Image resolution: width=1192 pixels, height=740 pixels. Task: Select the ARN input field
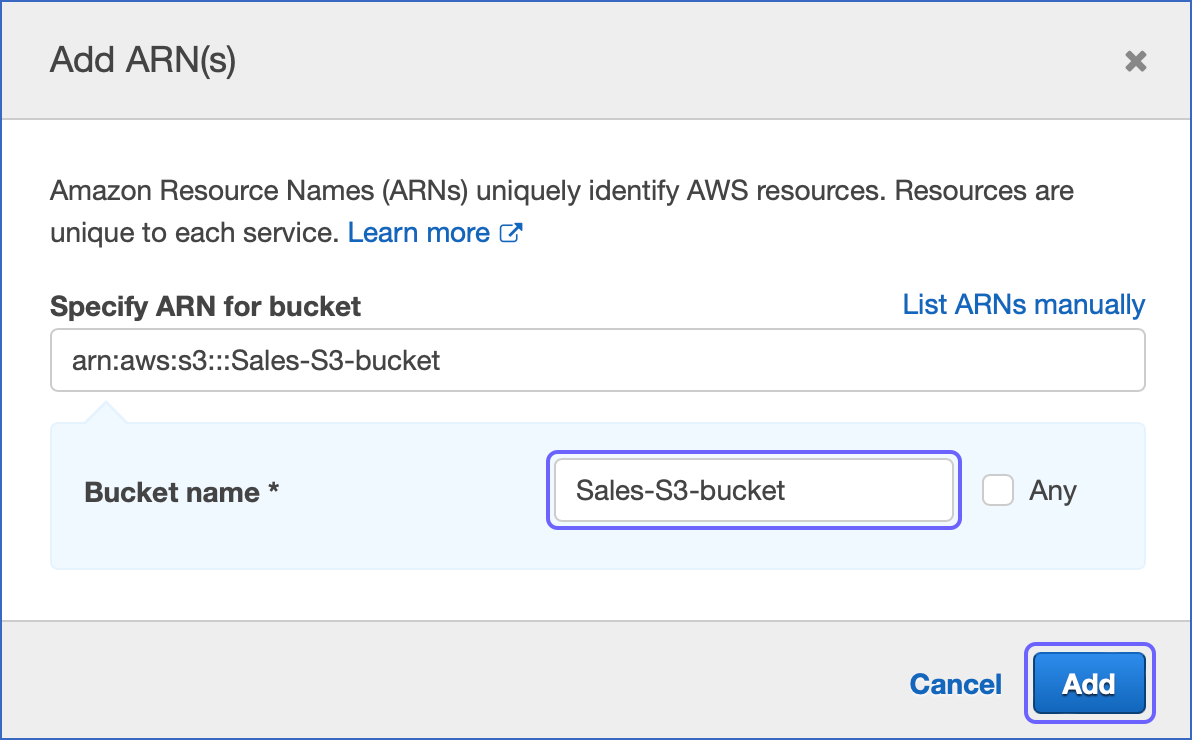[x=597, y=360]
